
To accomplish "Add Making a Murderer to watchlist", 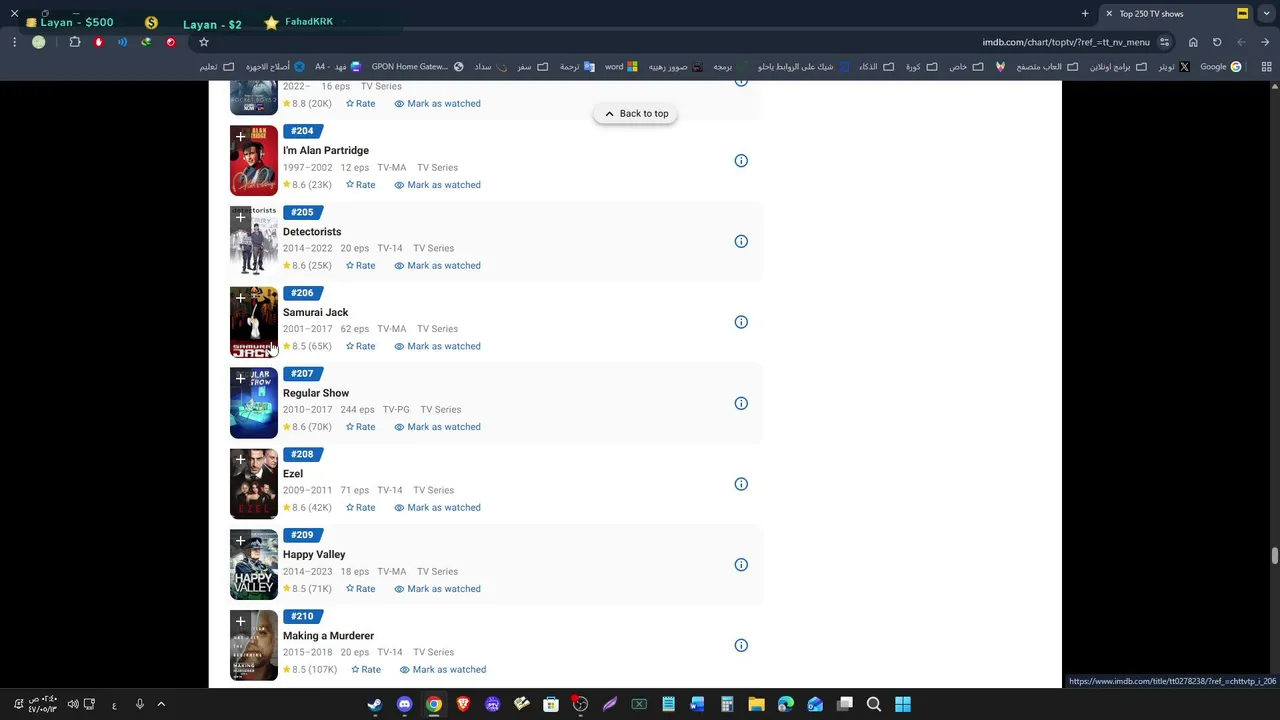I will 240,621.
